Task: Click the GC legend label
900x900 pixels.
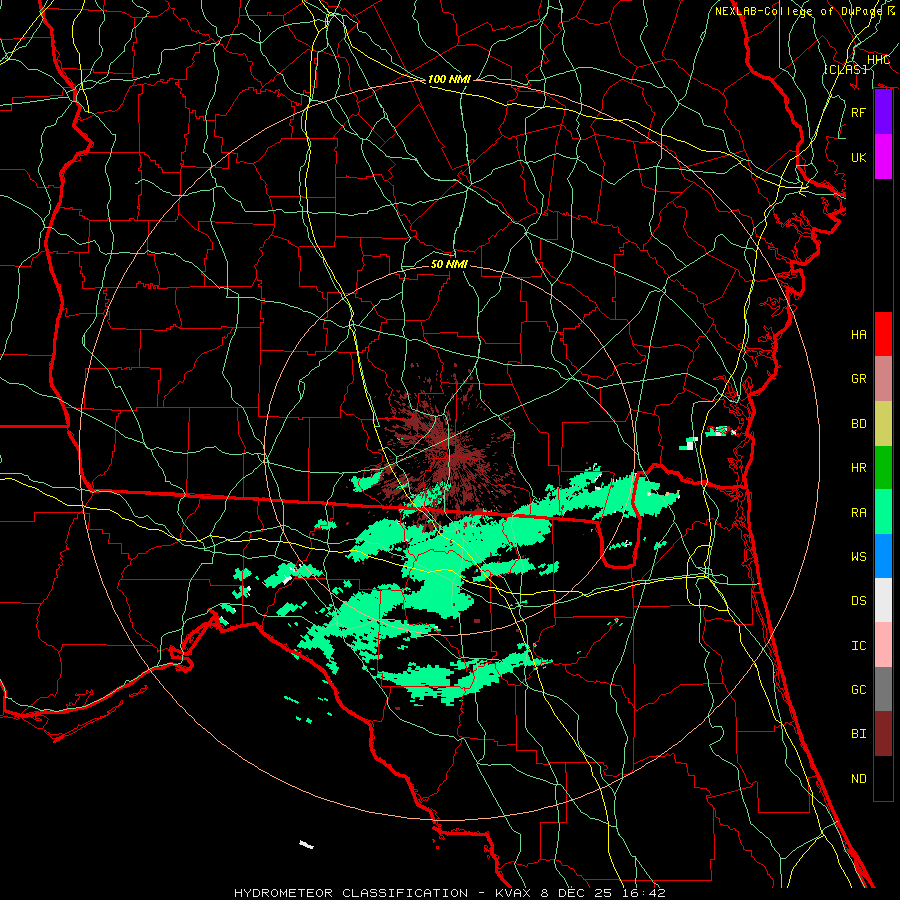Action: [x=859, y=690]
